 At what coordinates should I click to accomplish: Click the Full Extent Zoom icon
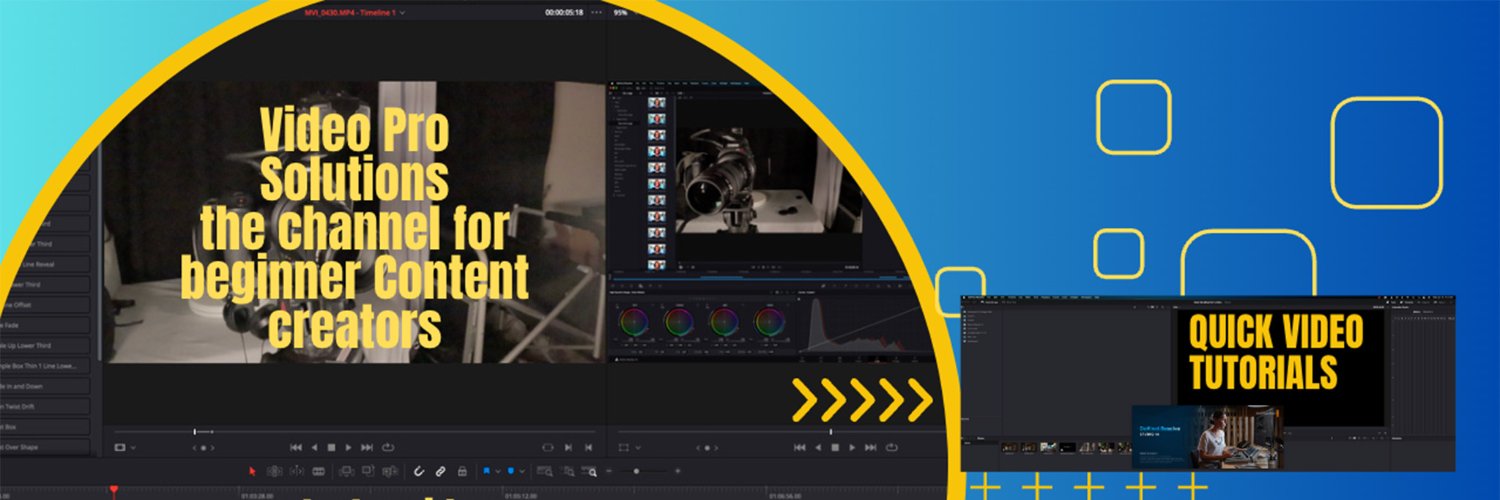(x=544, y=471)
